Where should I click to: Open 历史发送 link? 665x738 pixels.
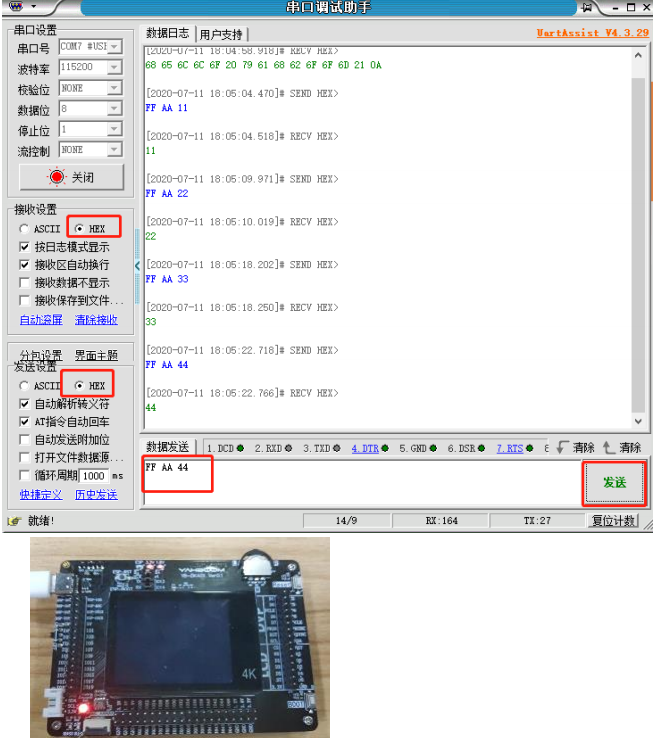click(x=96, y=495)
